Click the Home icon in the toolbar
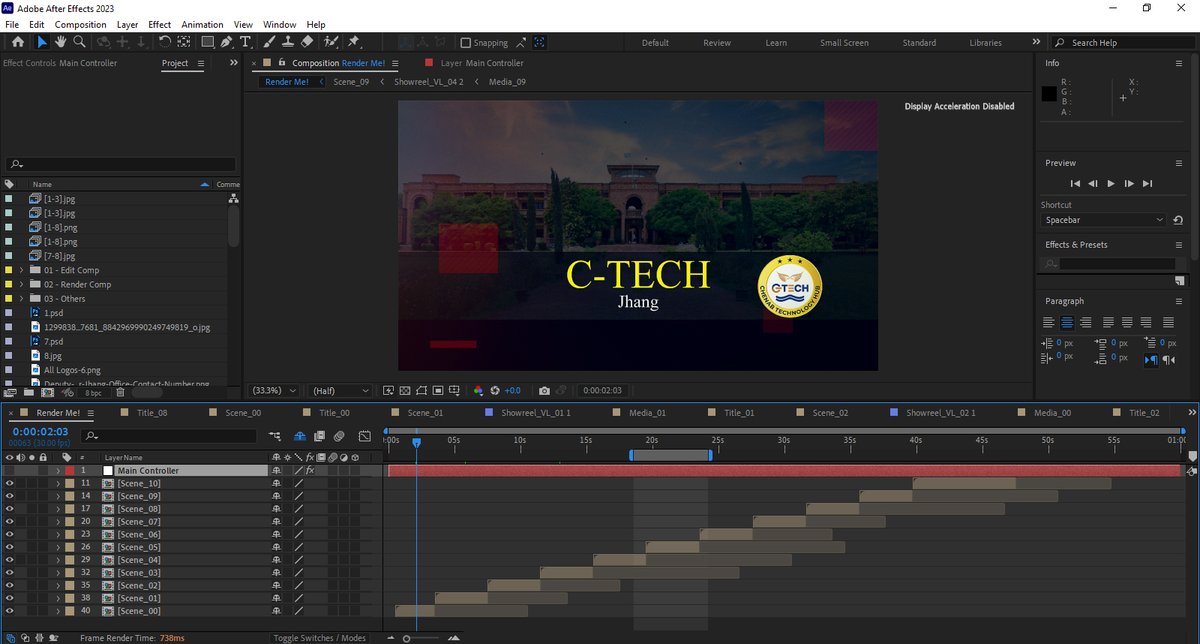This screenshot has width=1200, height=644. (17, 42)
